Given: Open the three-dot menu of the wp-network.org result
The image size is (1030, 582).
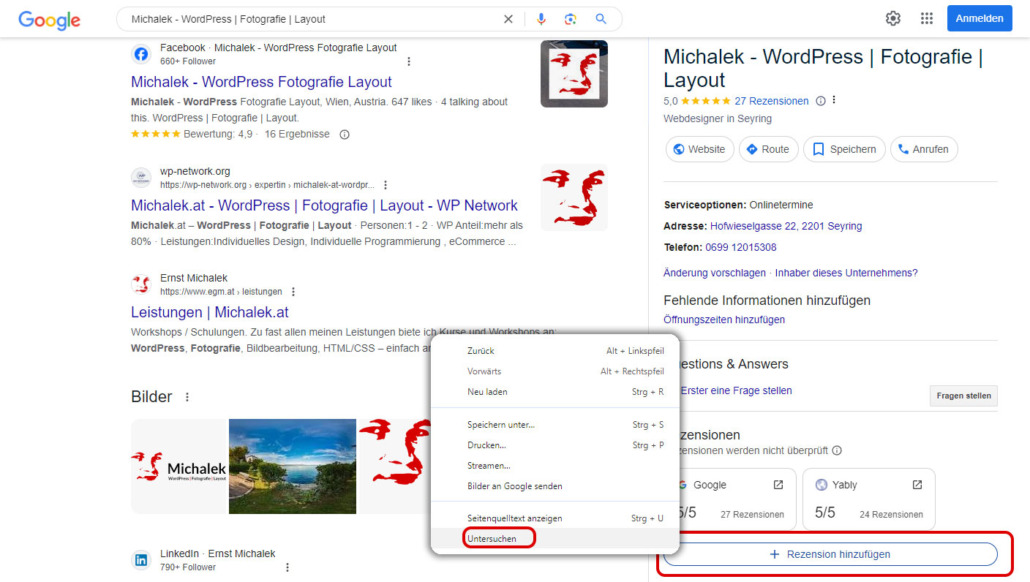Looking at the screenshot, I should click(x=386, y=185).
